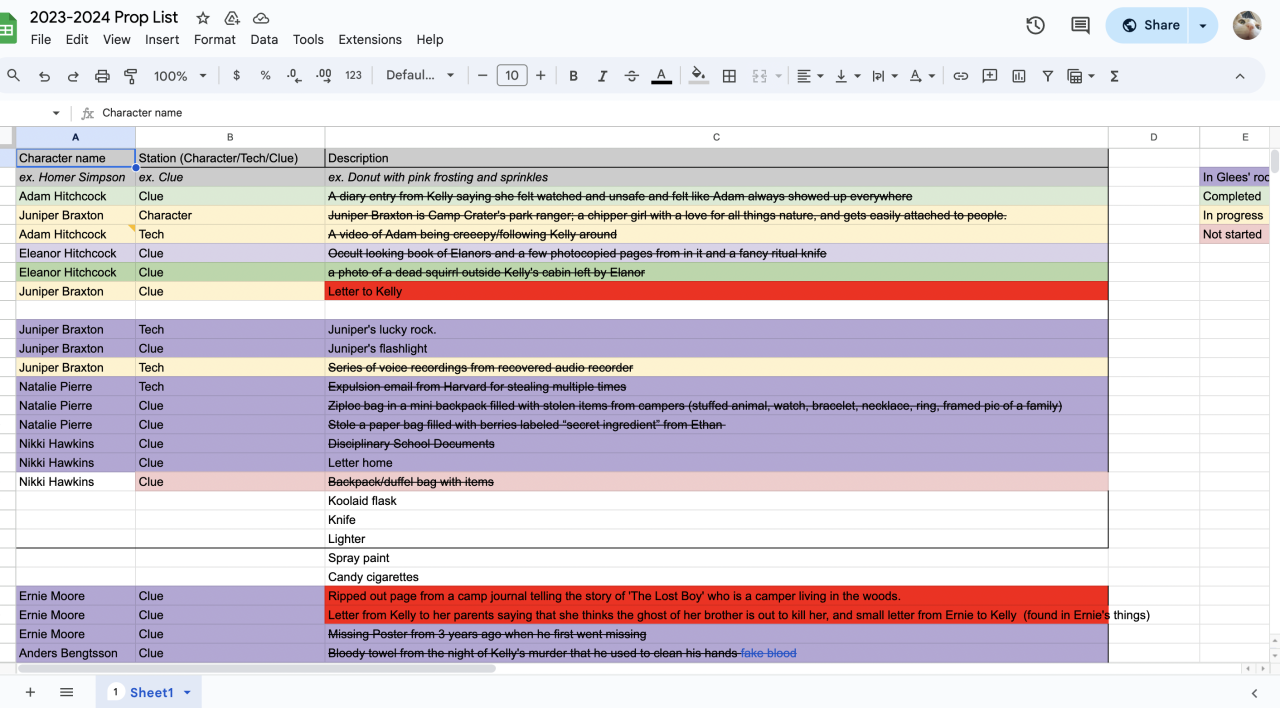Open the fill color picker

pyautogui.click(x=698, y=76)
